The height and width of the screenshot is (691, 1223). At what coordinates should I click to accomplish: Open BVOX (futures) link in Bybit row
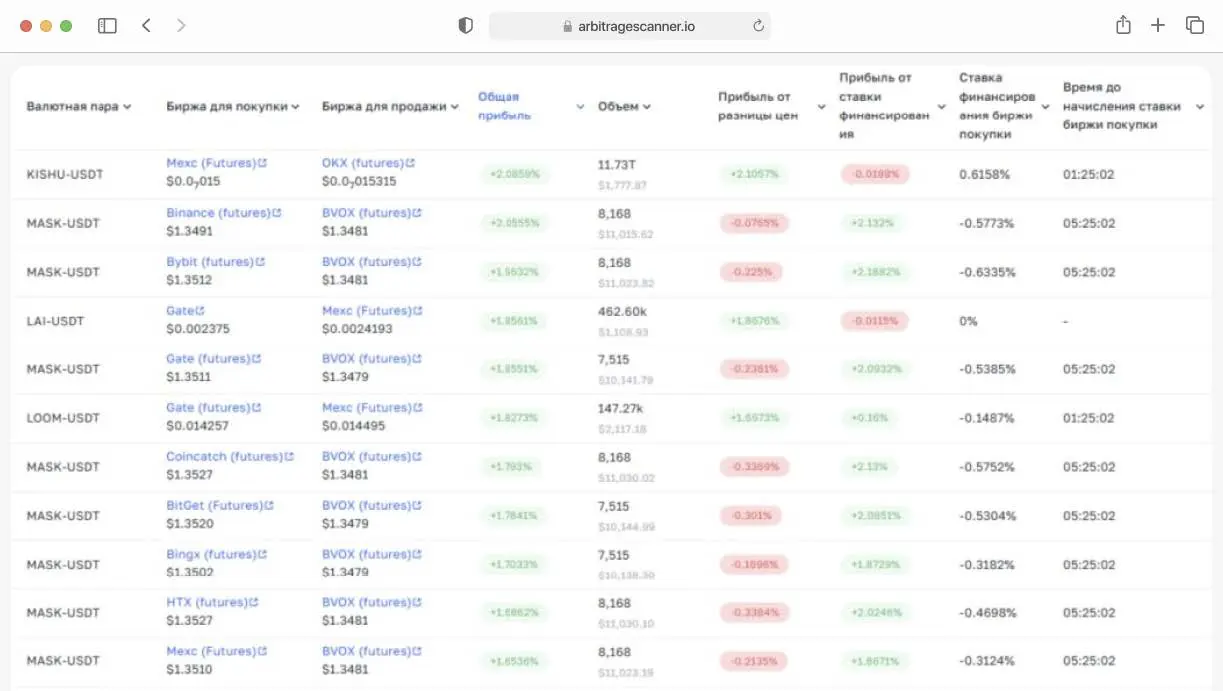366,262
